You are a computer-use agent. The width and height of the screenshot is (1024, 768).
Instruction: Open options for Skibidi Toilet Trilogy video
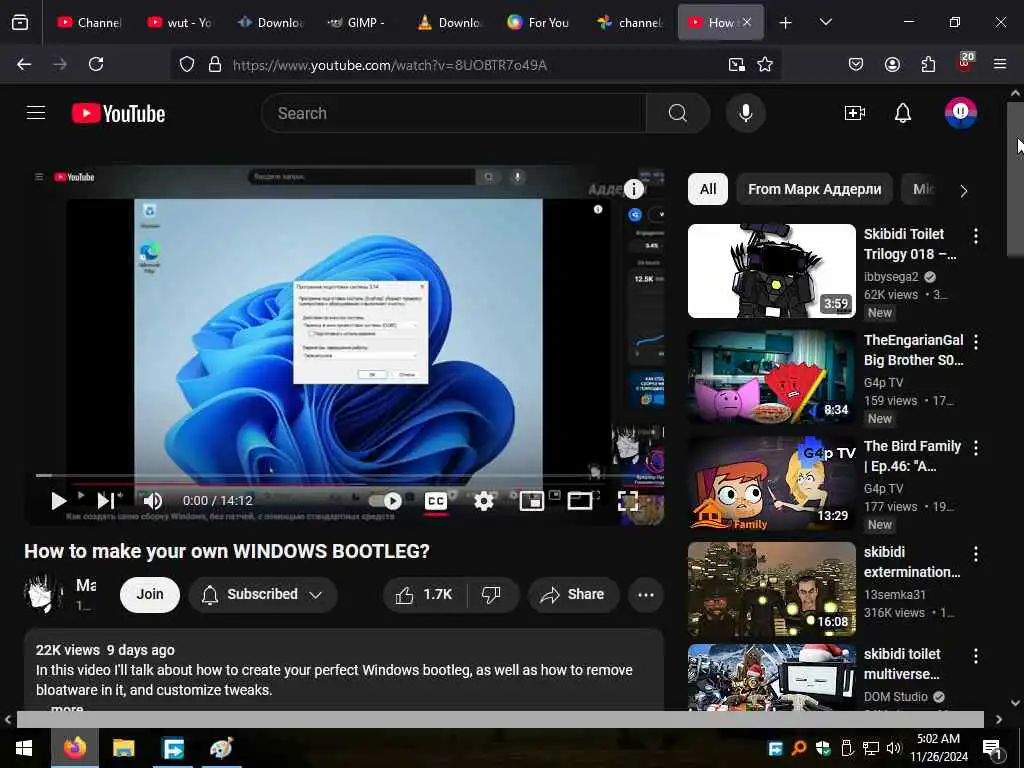click(x=976, y=236)
